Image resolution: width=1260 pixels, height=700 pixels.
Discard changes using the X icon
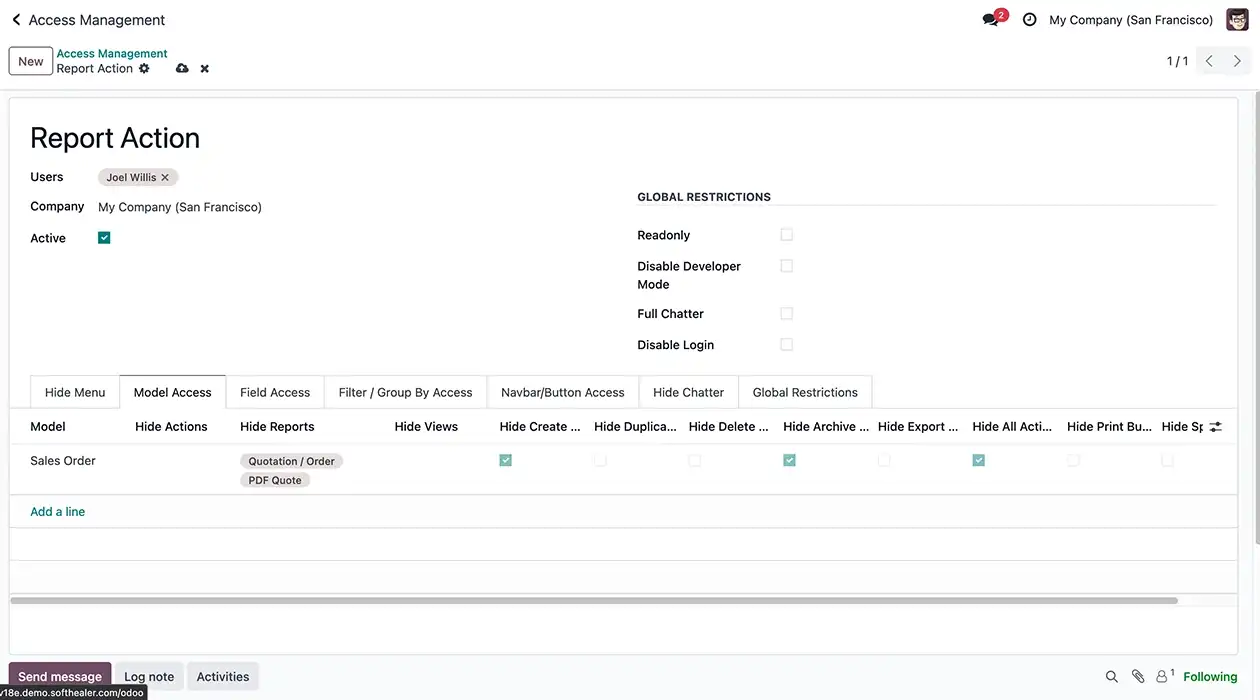pyautogui.click(x=204, y=68)
